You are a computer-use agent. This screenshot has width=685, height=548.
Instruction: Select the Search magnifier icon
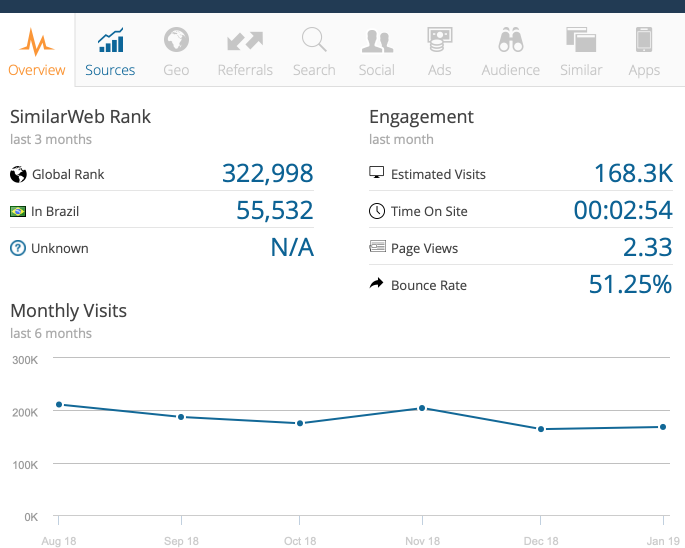[x=314, y=40]
